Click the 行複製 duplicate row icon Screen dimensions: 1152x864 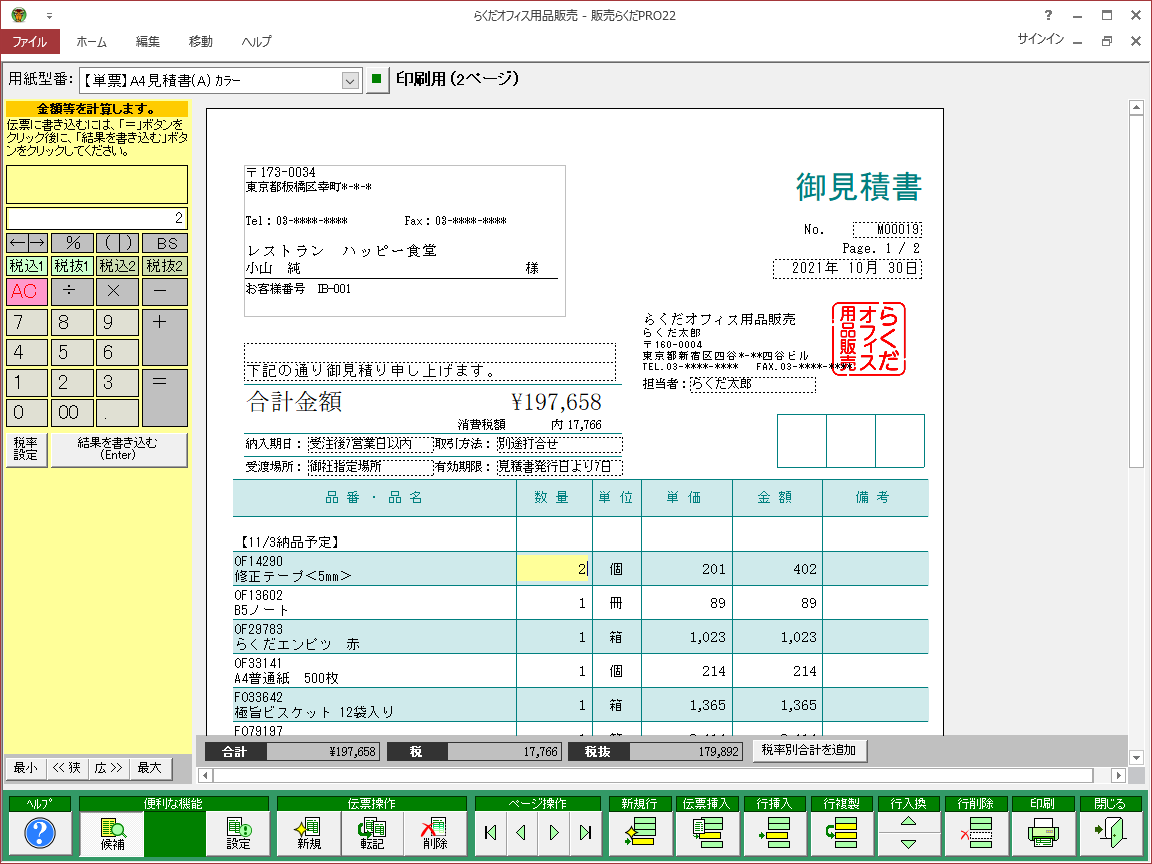click(842, 832)
